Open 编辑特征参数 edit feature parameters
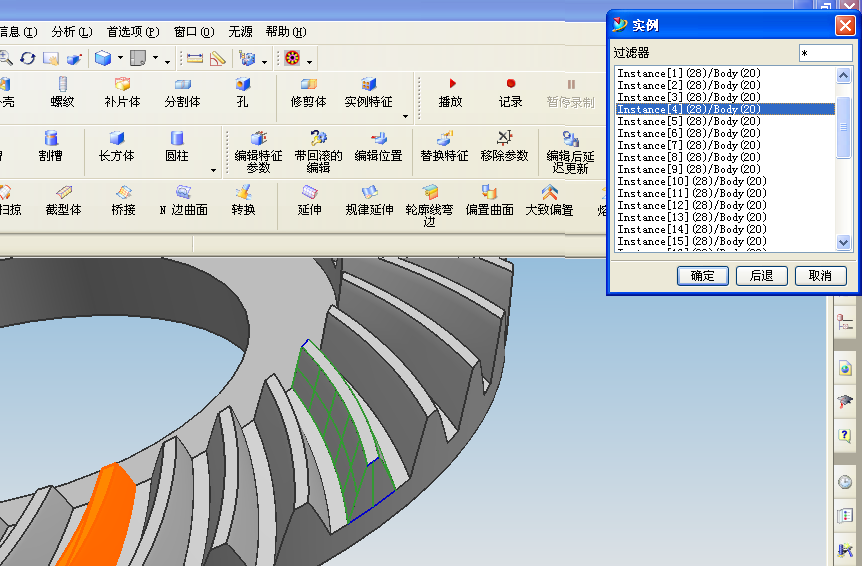The image size is (863, 566). coord(258,153)
